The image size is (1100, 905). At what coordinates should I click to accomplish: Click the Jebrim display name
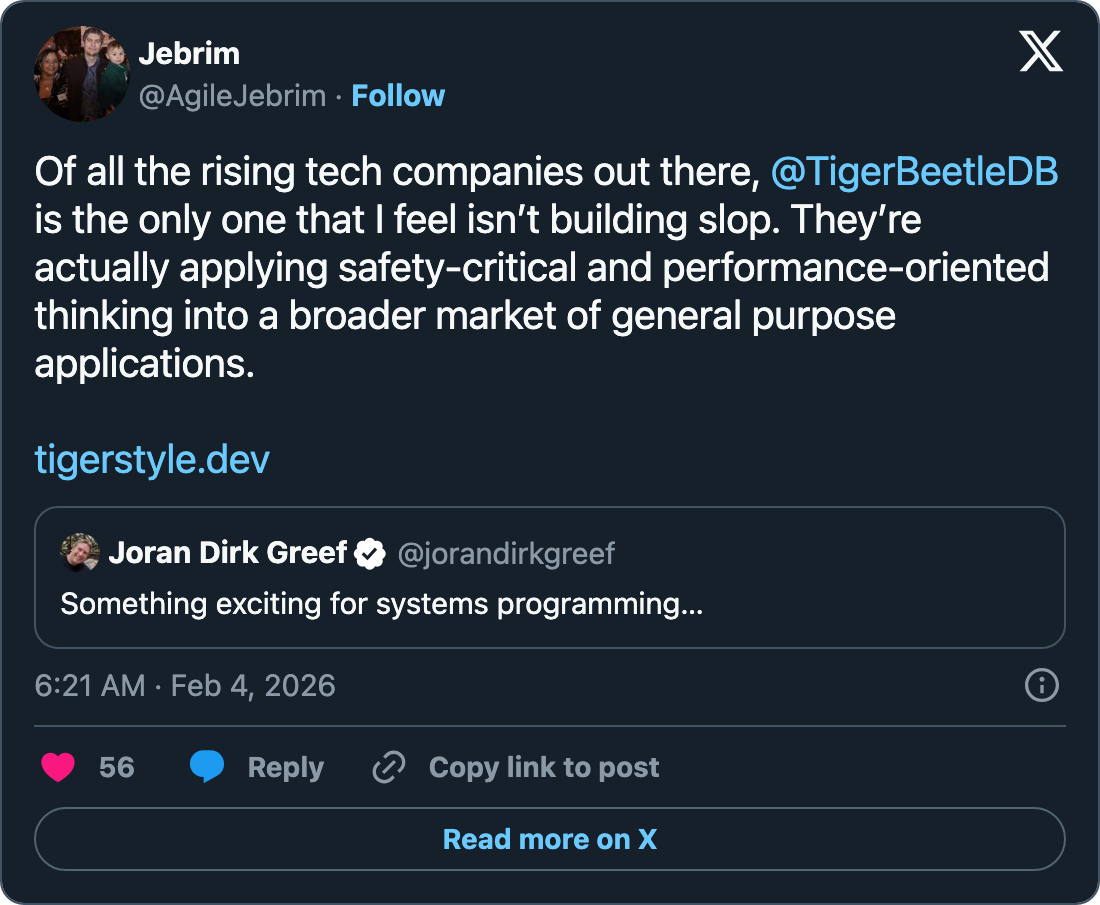(x=189, y=53)
